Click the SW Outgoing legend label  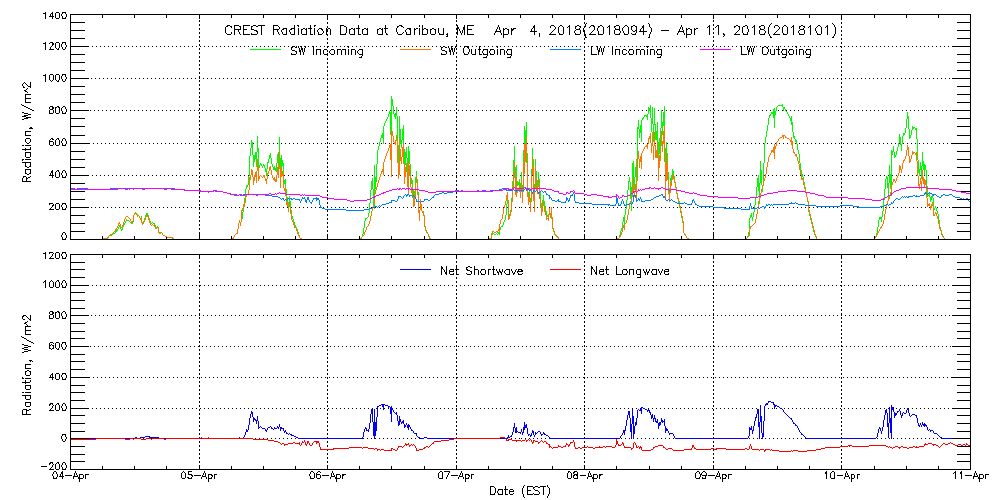point(476,51)
